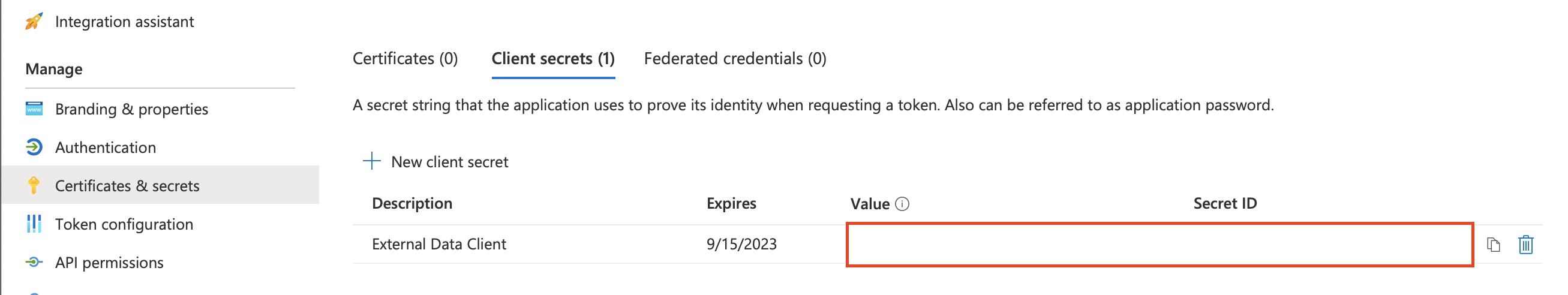Delete the External Data Client secret
The height and width of the screenshot is (295, 1568).
(x=1525, y=245)
